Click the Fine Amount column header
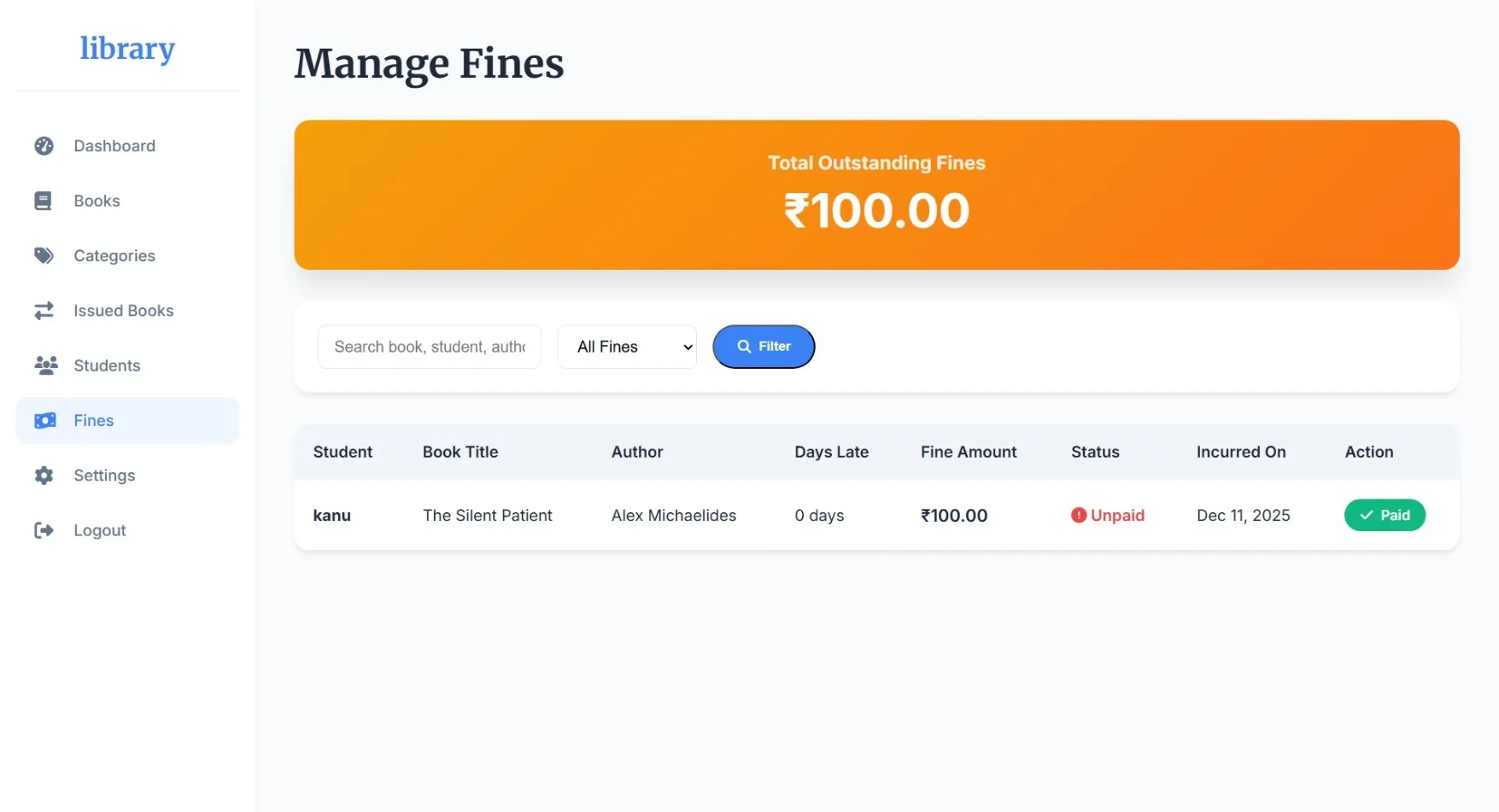The height and width of the screenshot is (812, 1499). pyautogui.click(x=969, y=452)
